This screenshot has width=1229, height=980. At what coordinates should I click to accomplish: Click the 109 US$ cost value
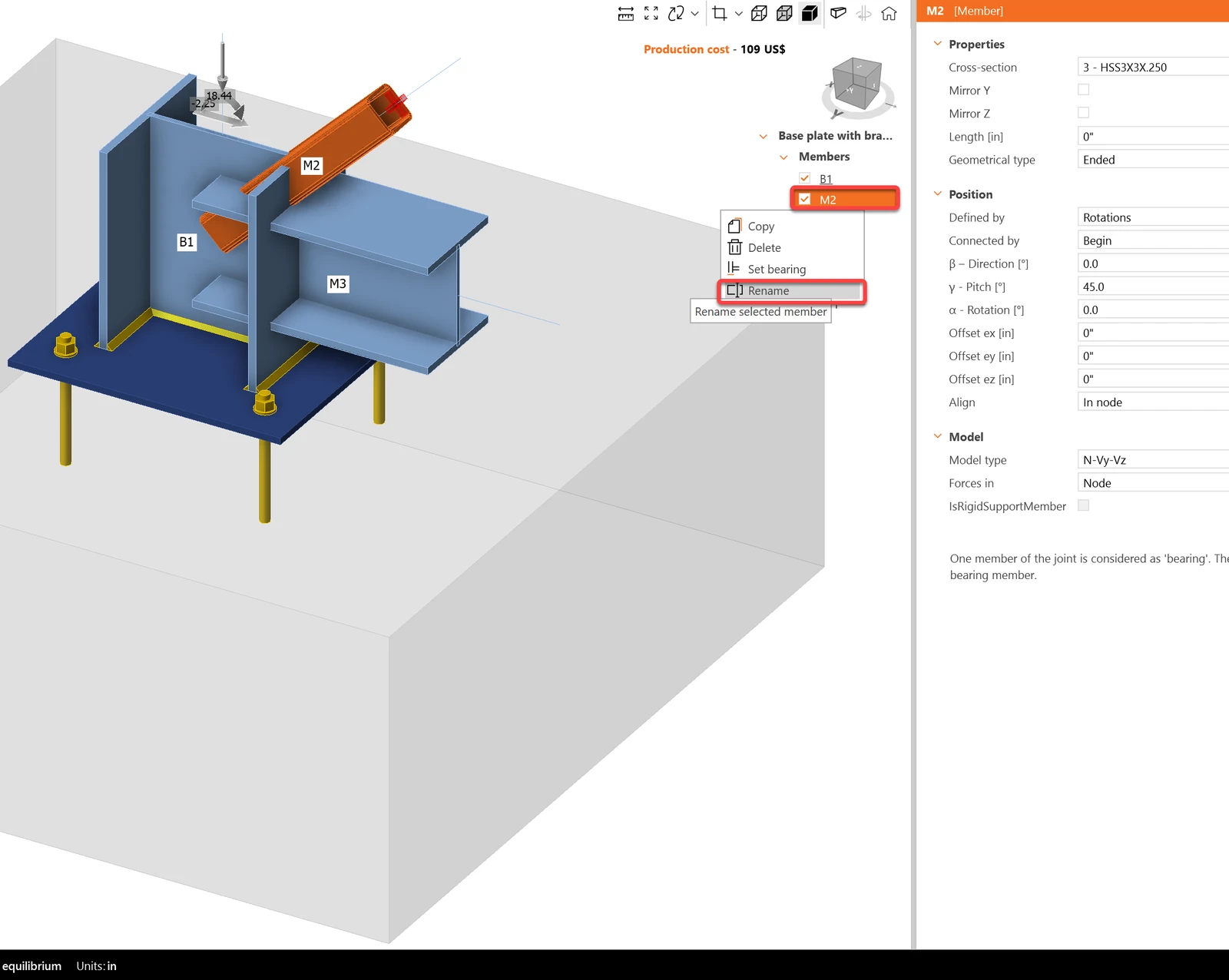tap(763, 49)
